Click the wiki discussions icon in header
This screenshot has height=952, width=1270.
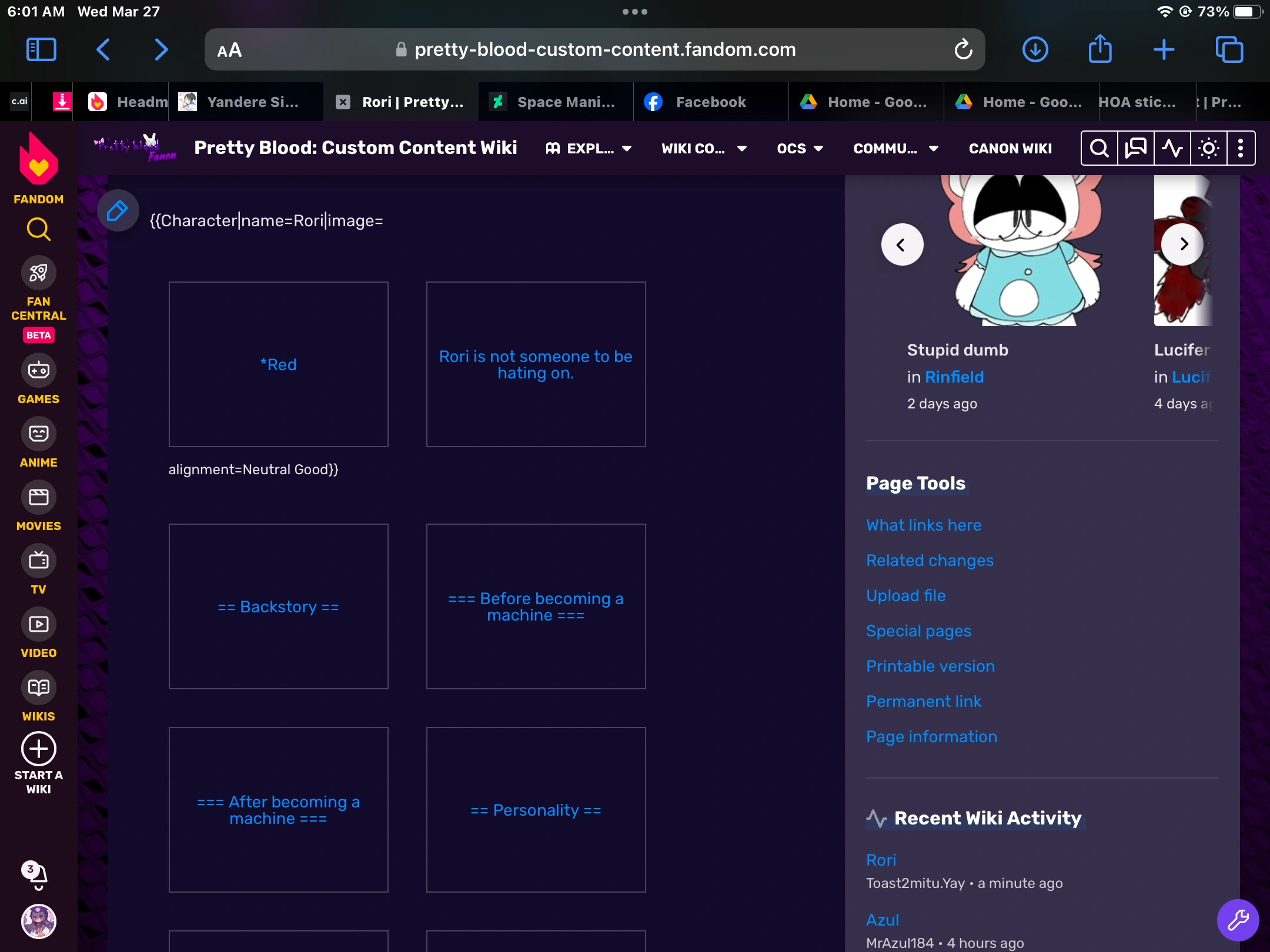tap(1135, 148)
